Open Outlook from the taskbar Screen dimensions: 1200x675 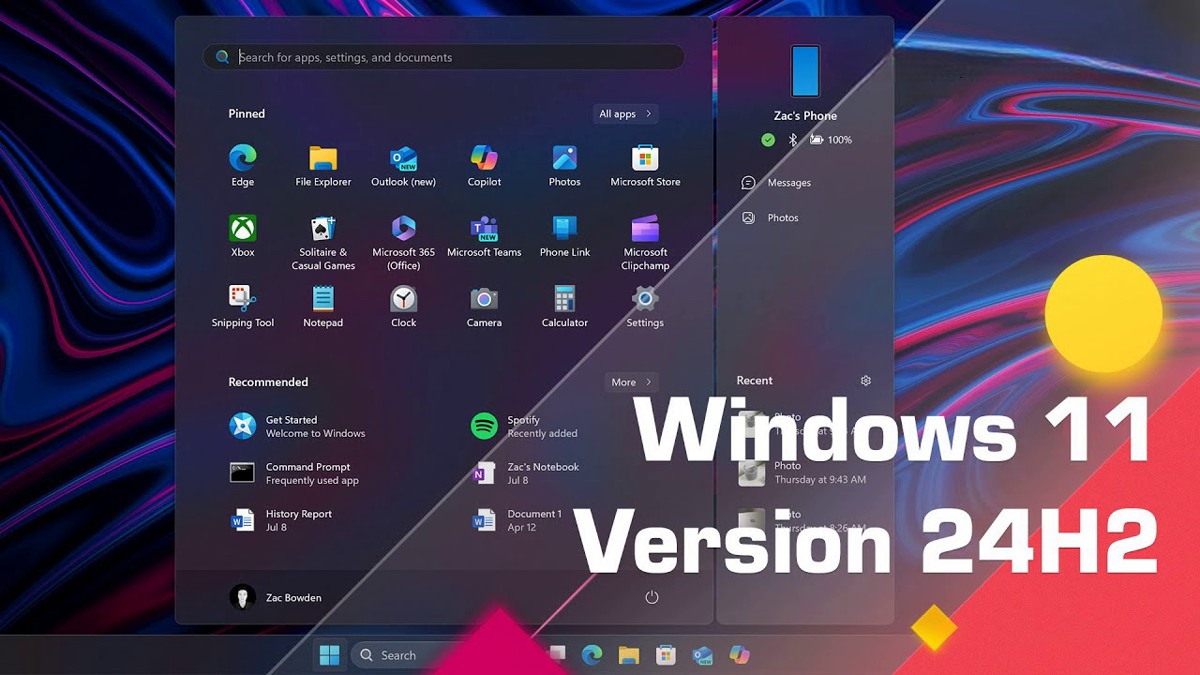pos(702,655)
